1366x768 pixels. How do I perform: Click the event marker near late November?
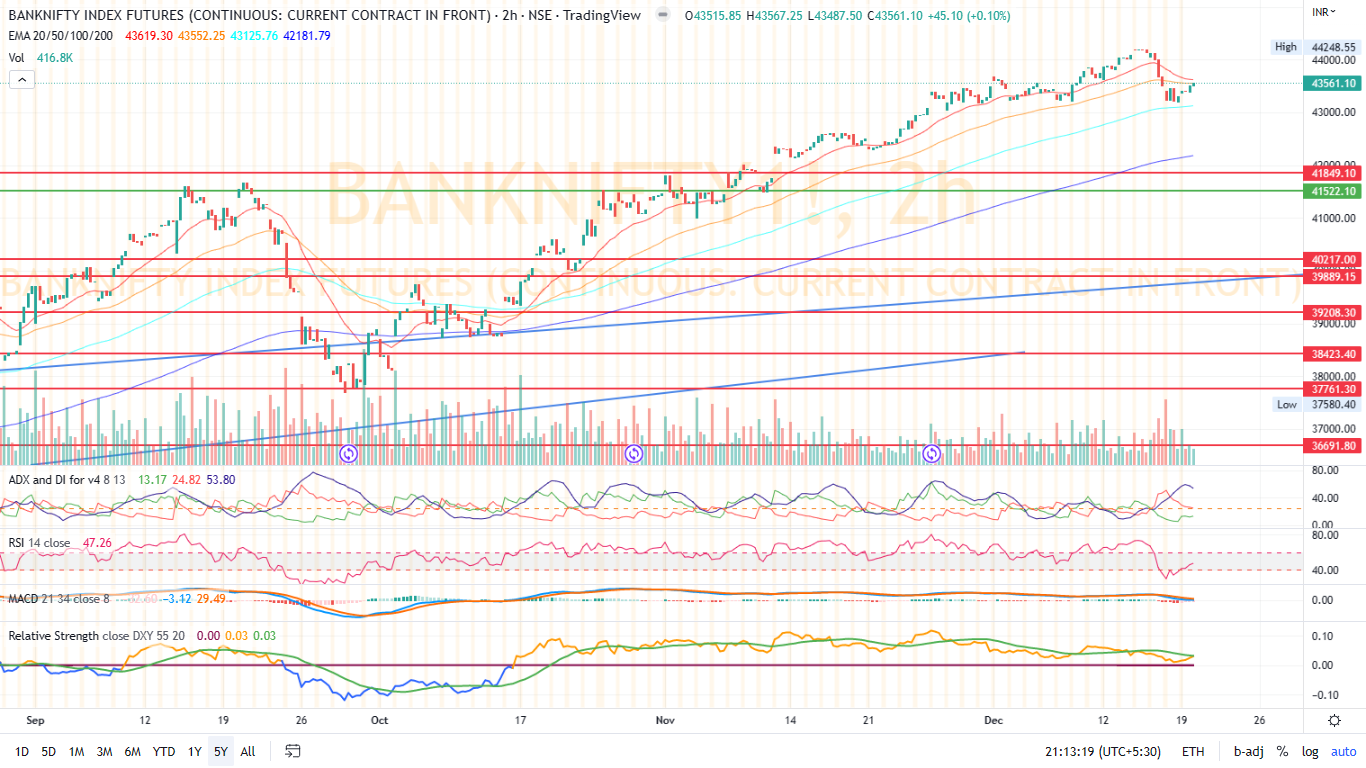(x=931, y=454)
